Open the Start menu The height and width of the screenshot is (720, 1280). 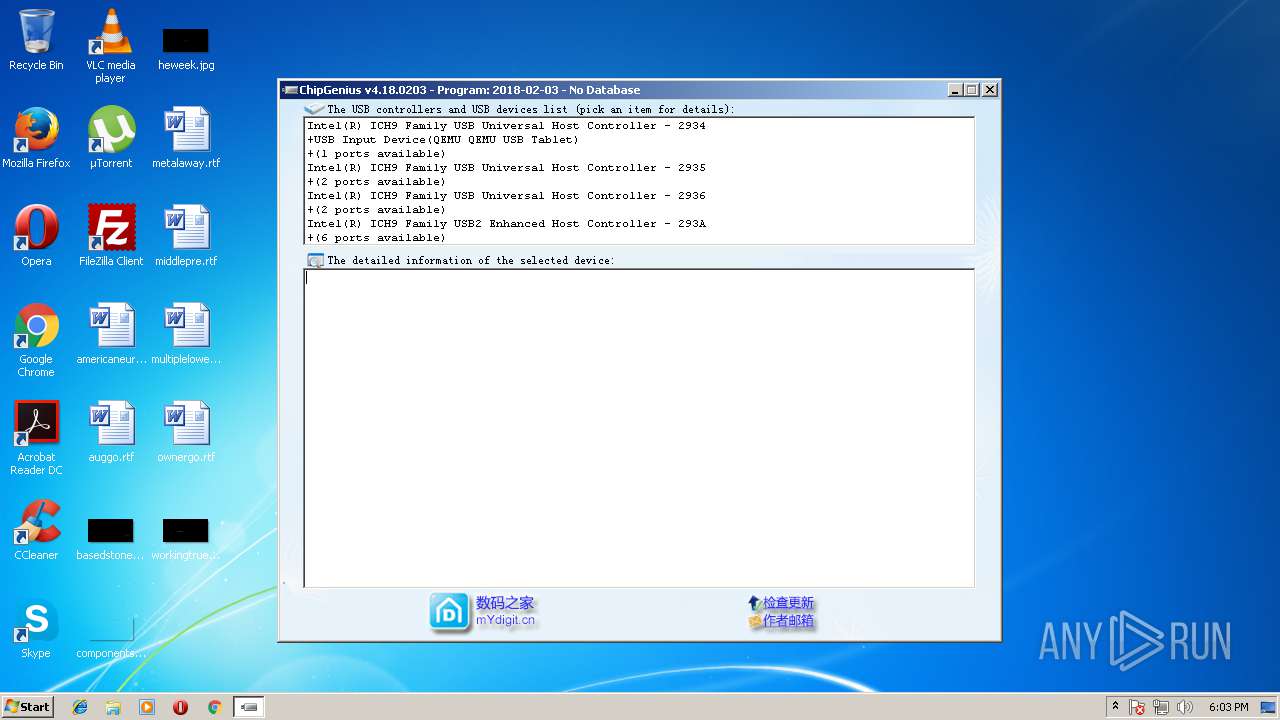(x=27, y=707)
